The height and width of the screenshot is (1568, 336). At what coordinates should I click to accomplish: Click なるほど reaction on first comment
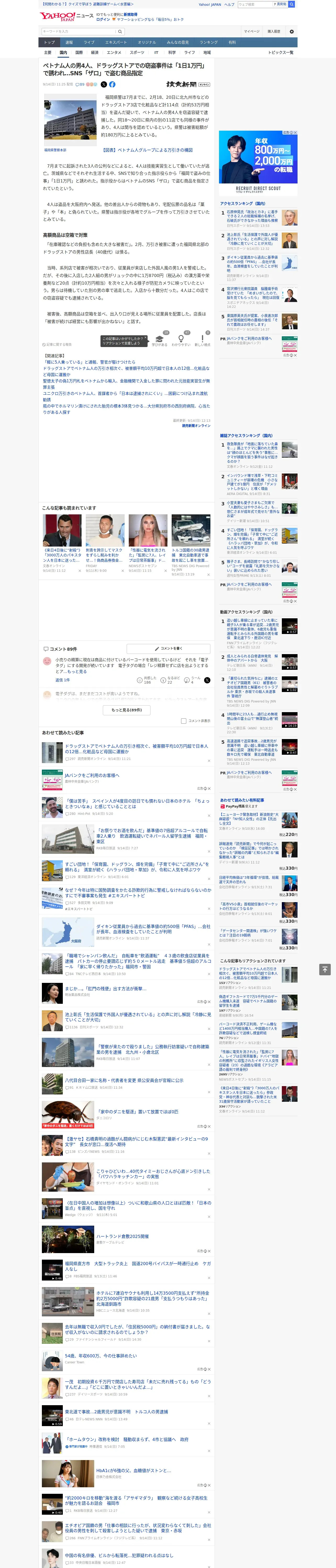[170, 680]
